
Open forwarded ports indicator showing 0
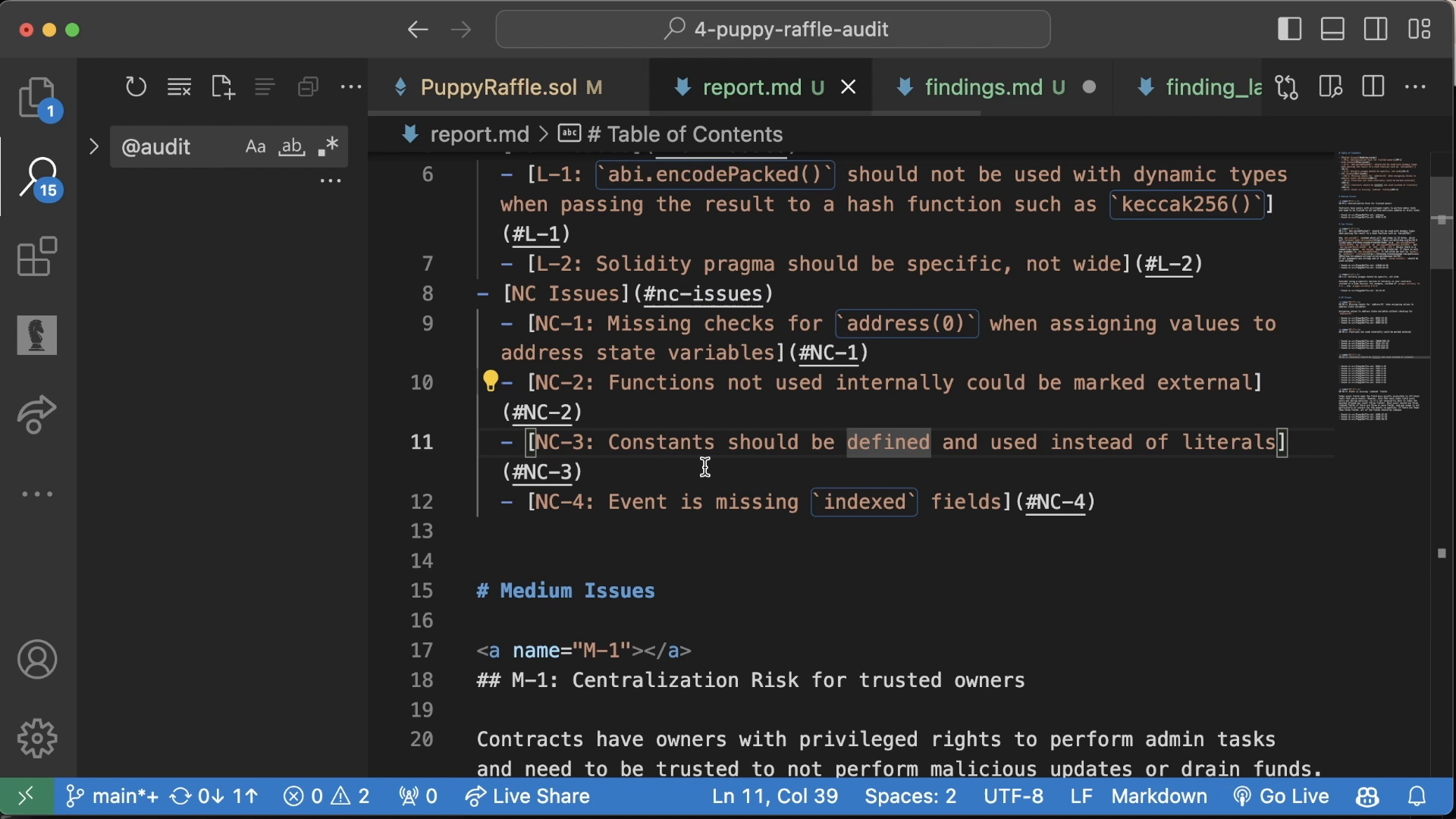pos(418,796)
